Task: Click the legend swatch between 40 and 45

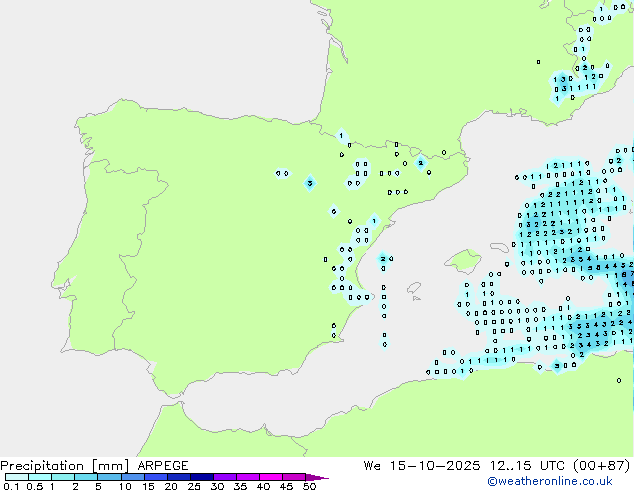Action: 272,477
